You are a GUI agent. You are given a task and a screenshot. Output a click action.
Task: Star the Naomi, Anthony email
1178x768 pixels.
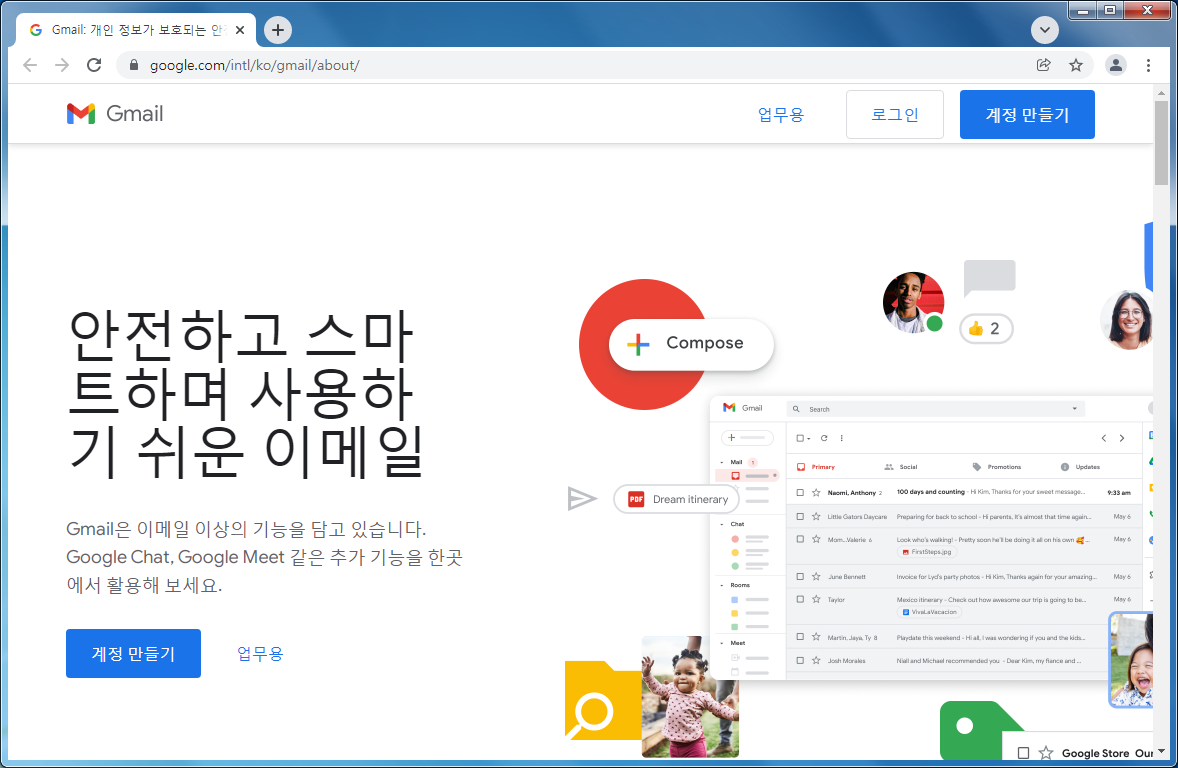pyautogui.click(x=817, y=493)
